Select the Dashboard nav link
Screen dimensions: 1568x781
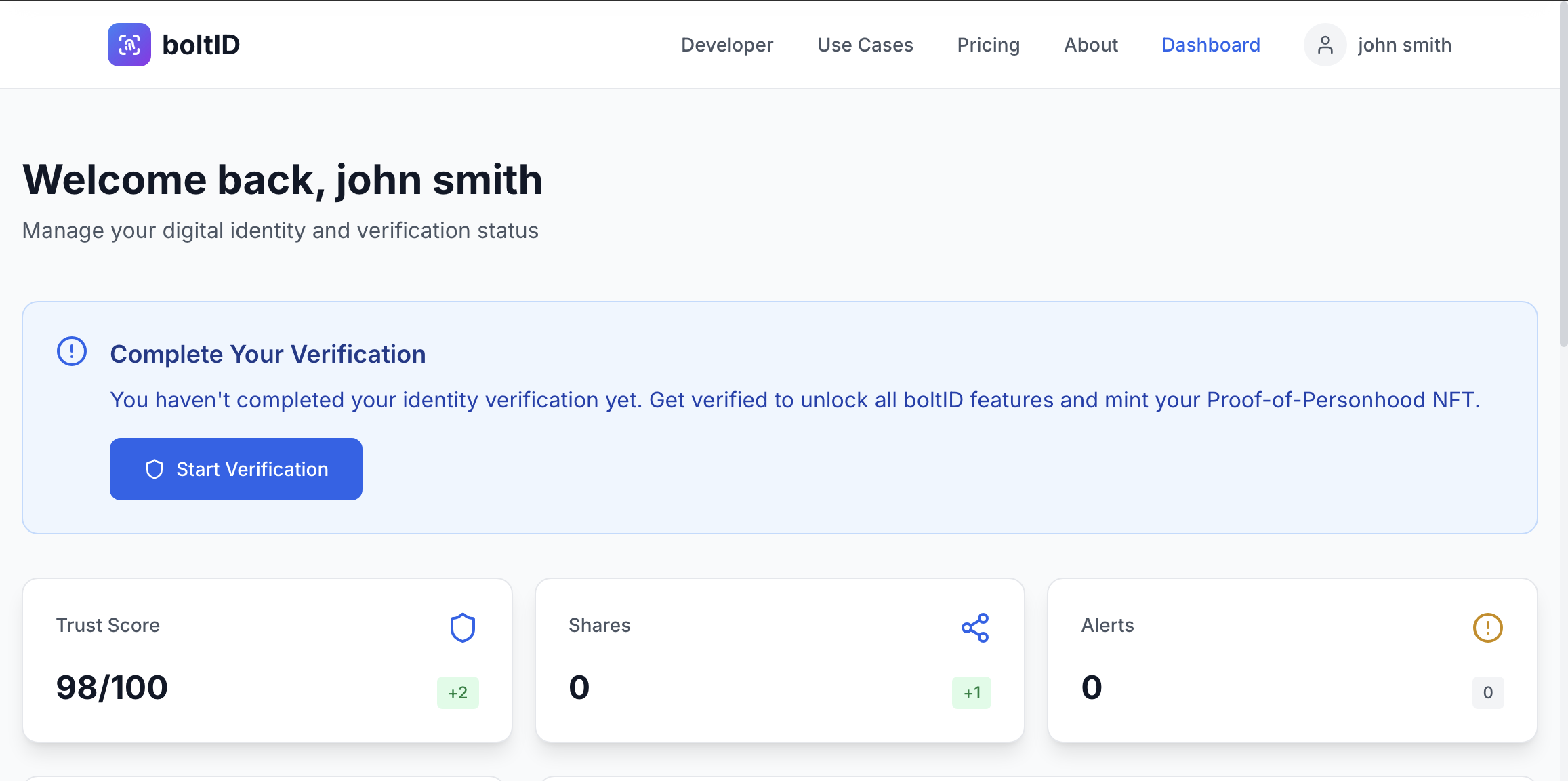pyautogui.click(x=1211, y=45)
